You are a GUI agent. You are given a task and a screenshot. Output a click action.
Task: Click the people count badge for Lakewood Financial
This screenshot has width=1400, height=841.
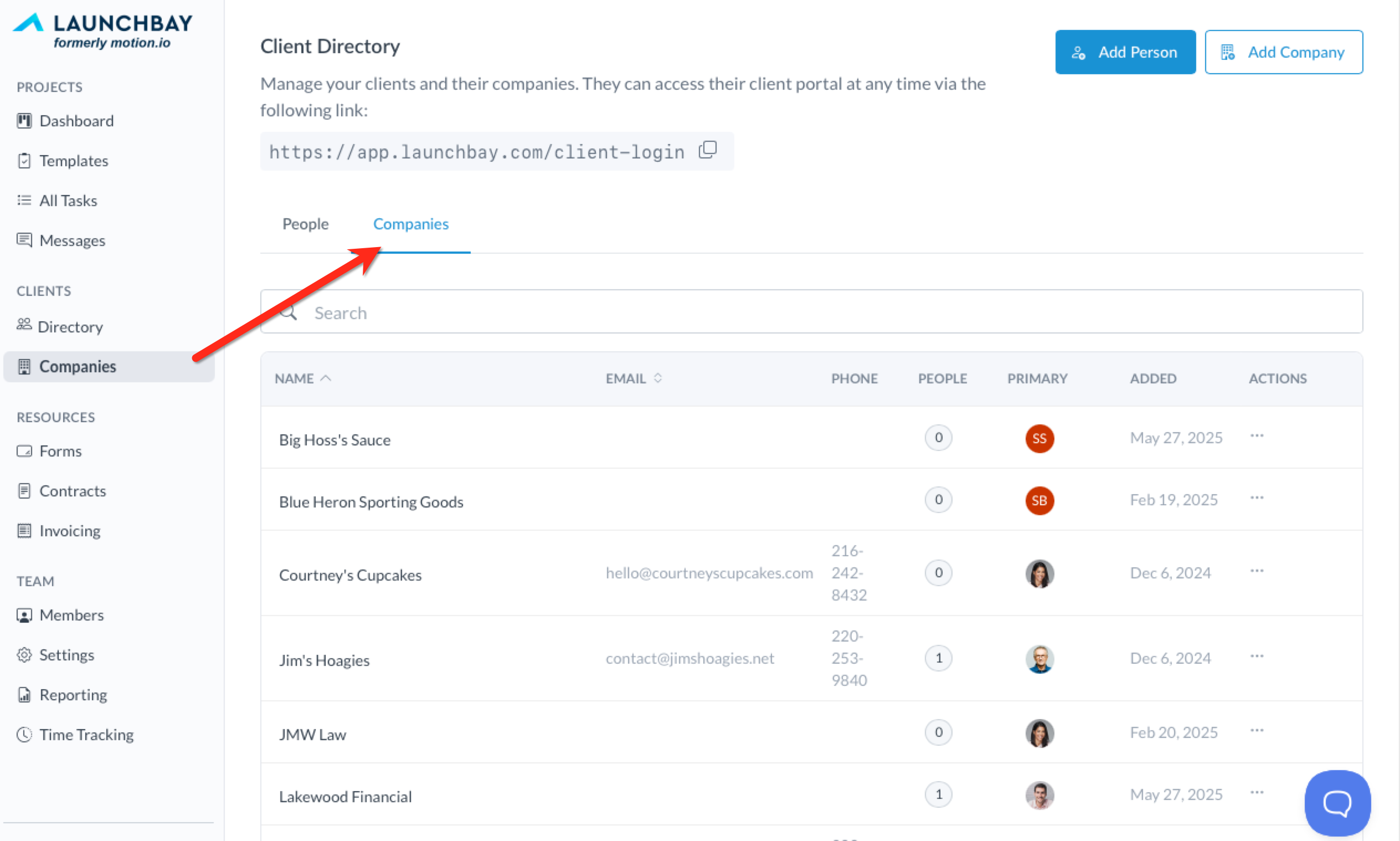(x=939, y=794)
